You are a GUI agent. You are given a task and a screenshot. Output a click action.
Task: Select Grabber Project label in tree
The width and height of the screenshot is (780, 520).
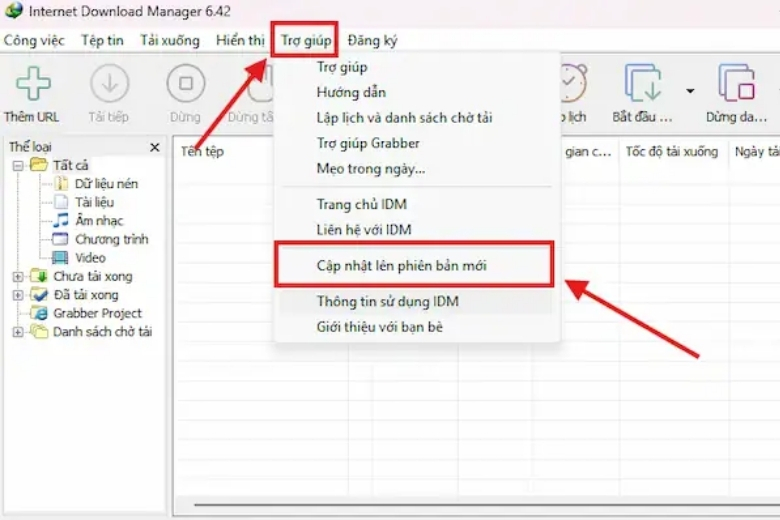98,313
